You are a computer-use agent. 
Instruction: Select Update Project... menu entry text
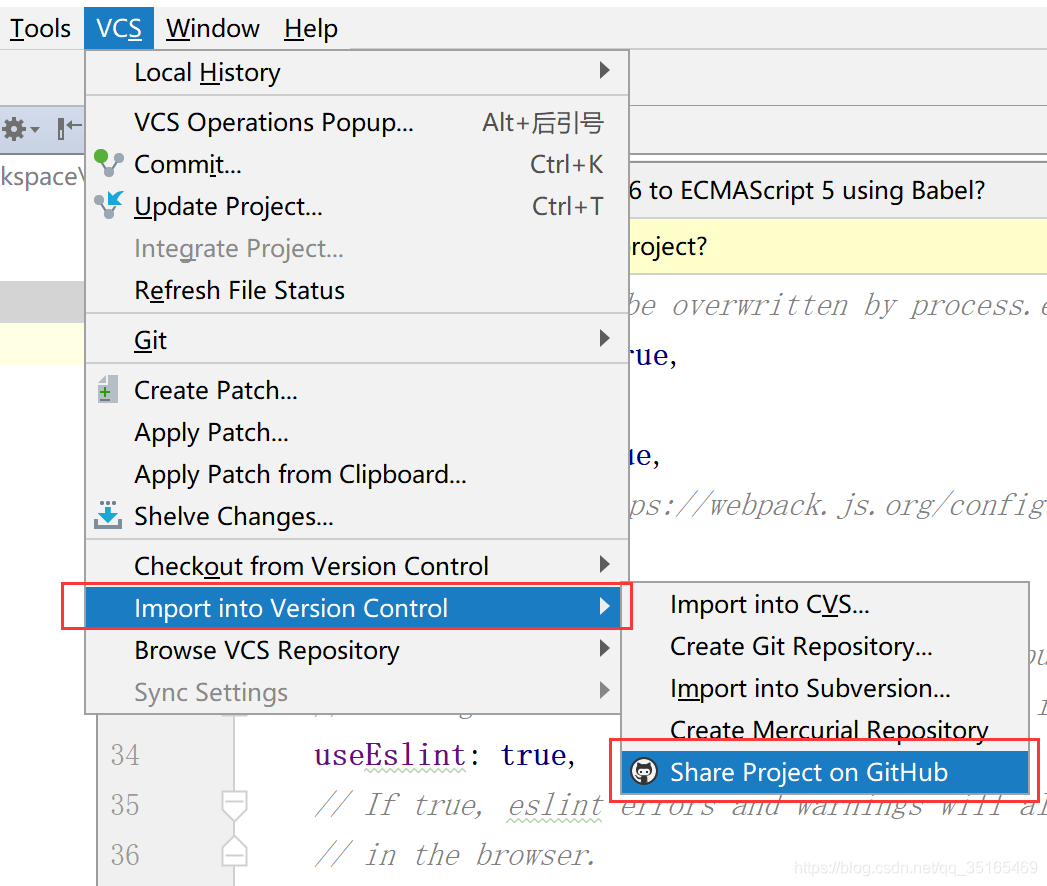228,207
